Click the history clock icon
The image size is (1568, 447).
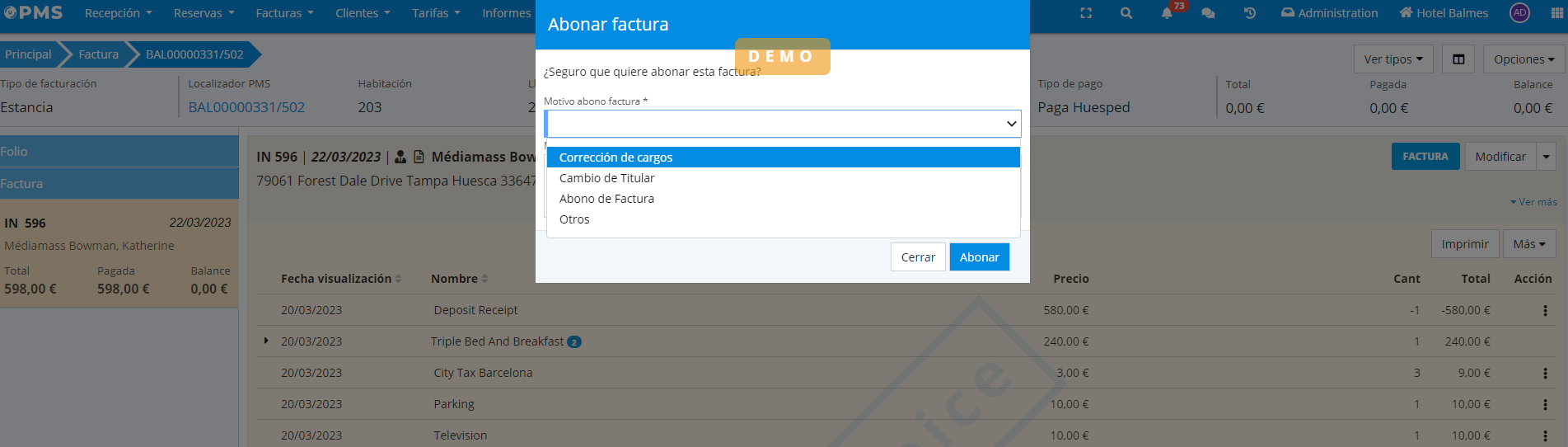[1250, 13]
